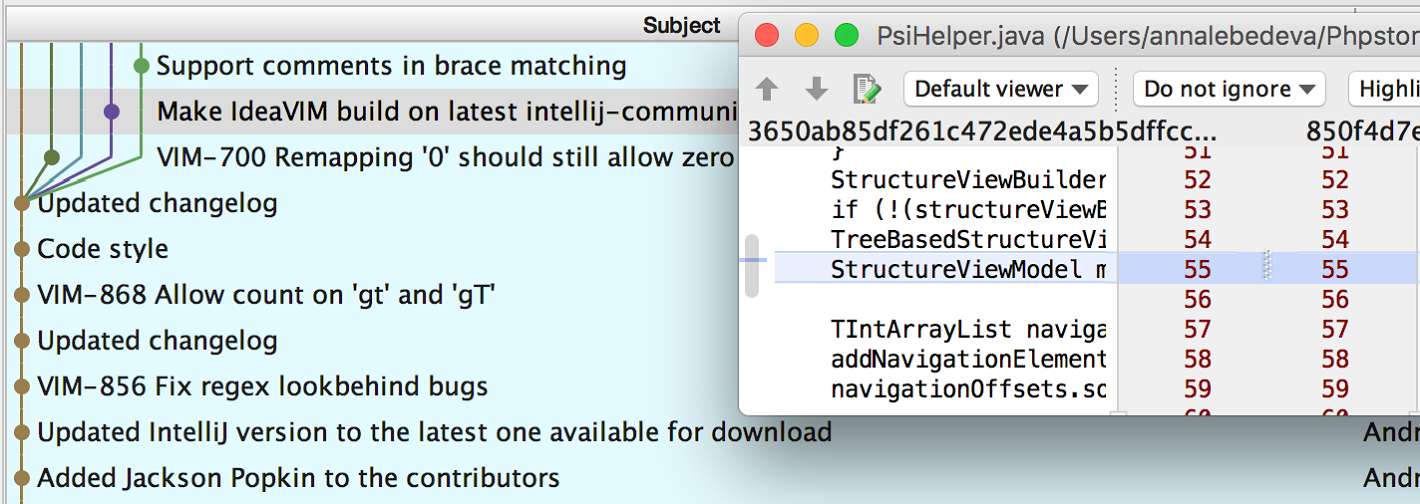Open the partially visible "Highli…" dropdown
This screenshot has width=1420, height=504.
click(1385, 89)
